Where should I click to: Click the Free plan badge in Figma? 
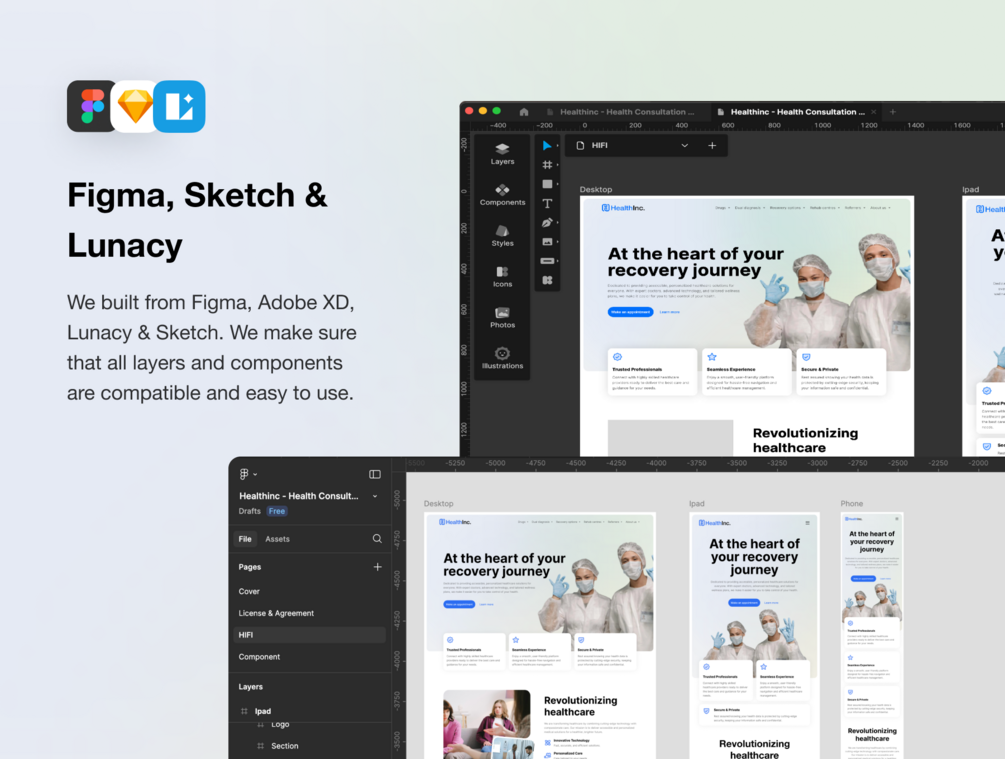[x=277, y=512]
